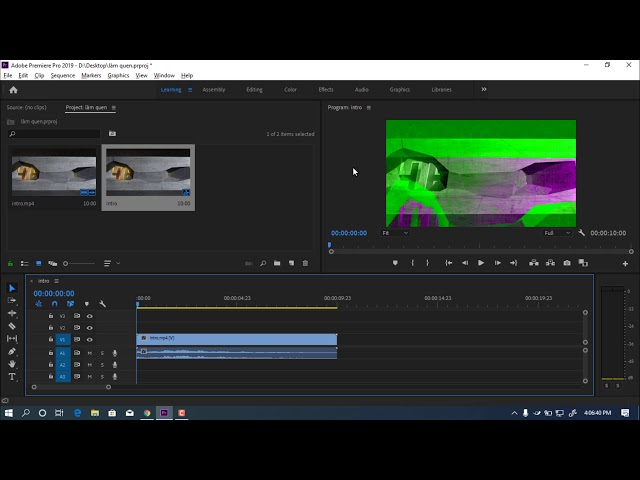Click New Item icon in Project panel

(x=291, y=263)
